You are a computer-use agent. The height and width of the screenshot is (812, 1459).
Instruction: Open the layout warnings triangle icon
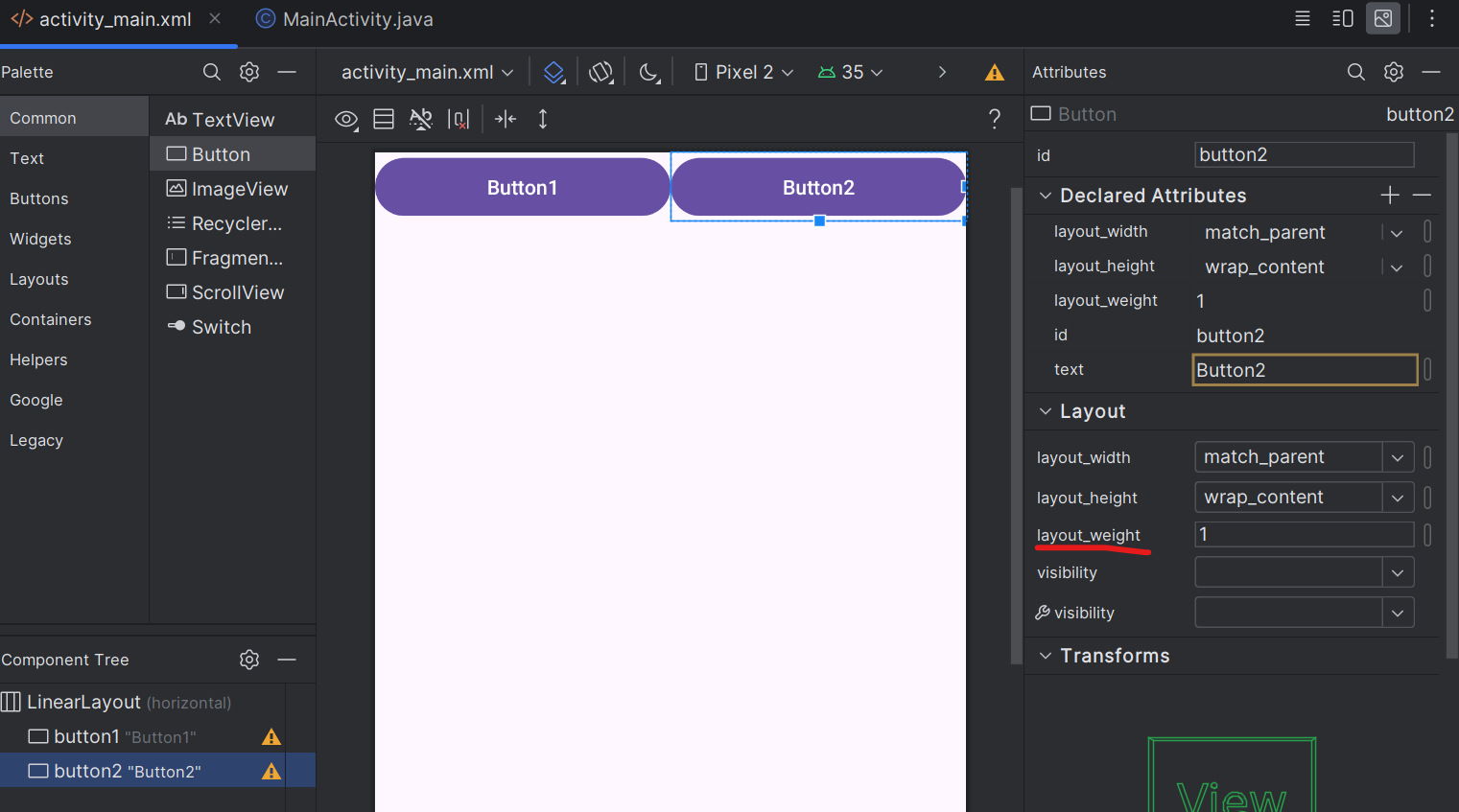pos(995,73)
